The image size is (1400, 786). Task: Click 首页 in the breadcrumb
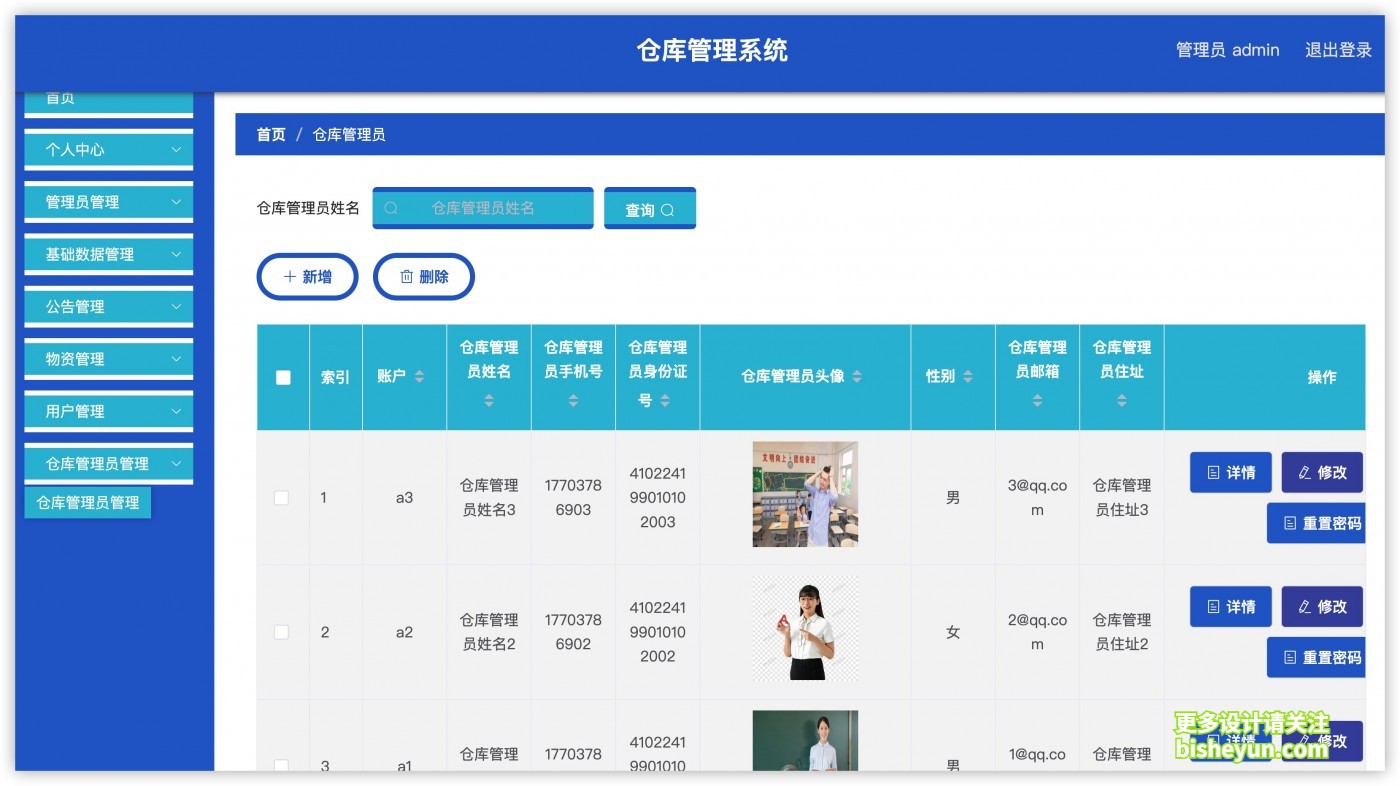click(271, 134)
